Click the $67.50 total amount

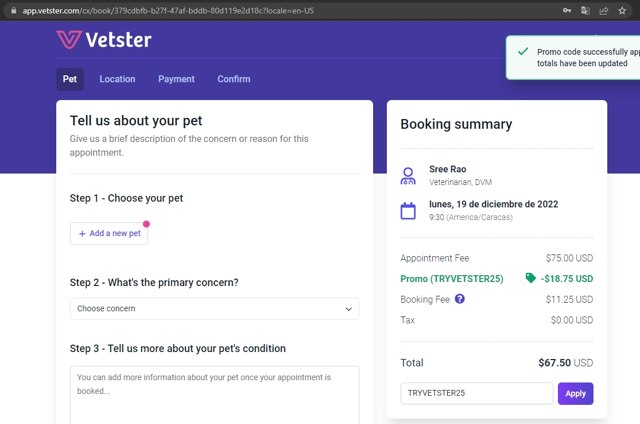tap(554, 363)
